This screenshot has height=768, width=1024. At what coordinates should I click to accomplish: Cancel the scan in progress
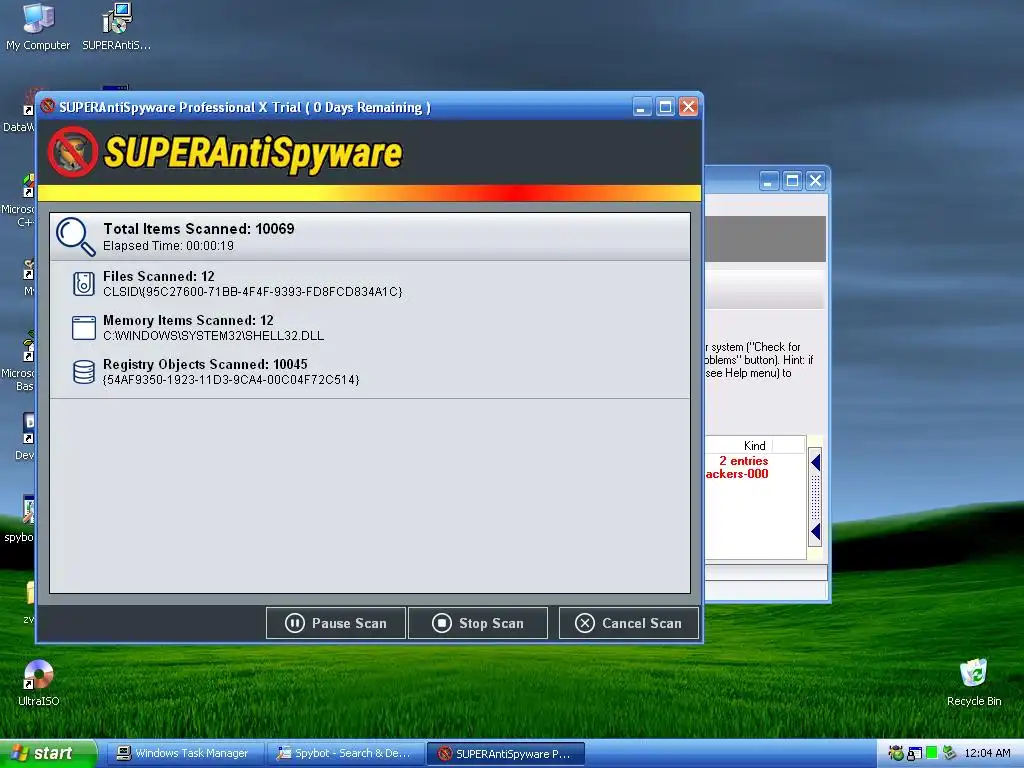coord(628,623)
